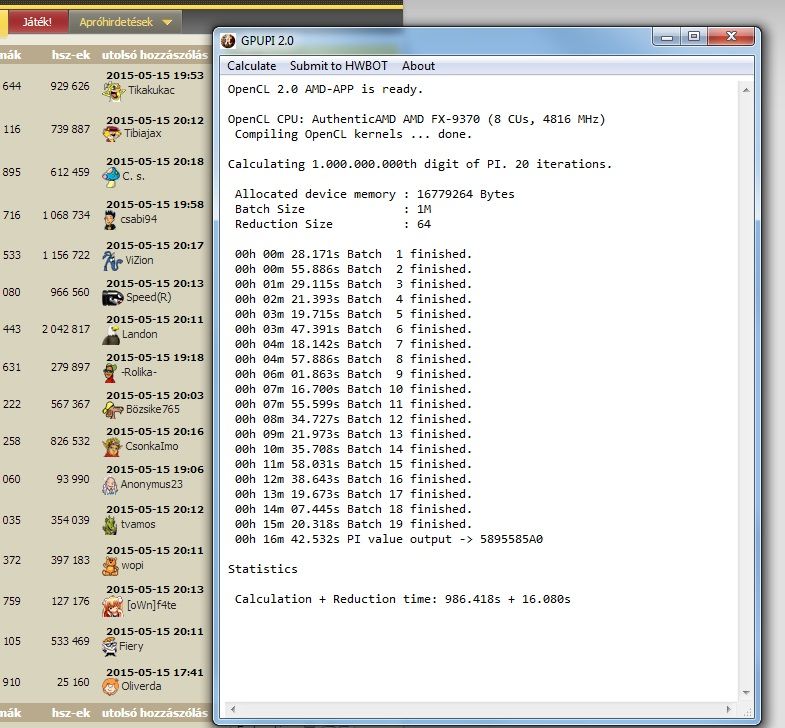Click -Rolika-'s avatar icon

tap(111, 373)
